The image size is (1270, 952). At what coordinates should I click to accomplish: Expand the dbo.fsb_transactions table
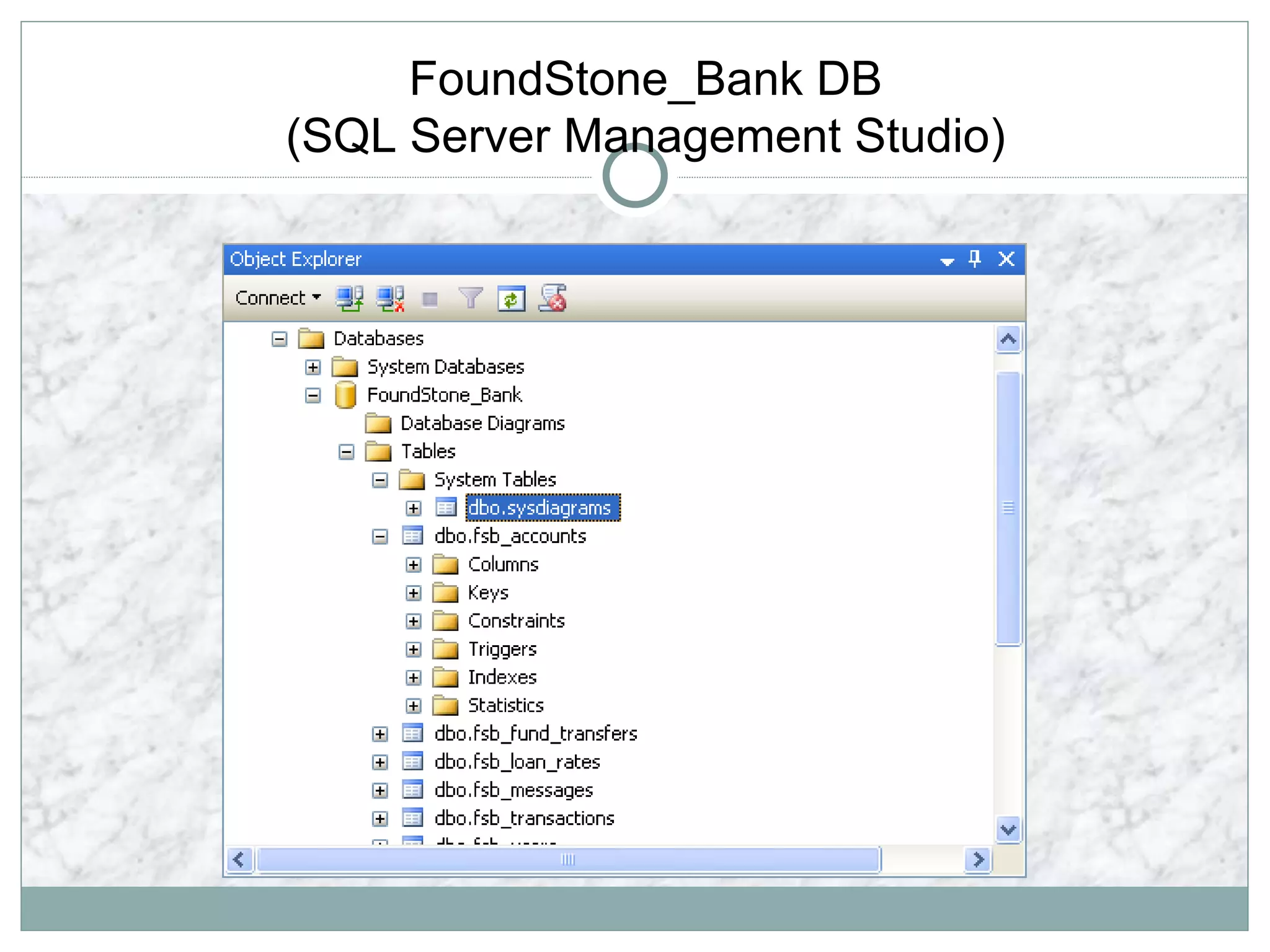pyautogui.click(x=380, y=819)
